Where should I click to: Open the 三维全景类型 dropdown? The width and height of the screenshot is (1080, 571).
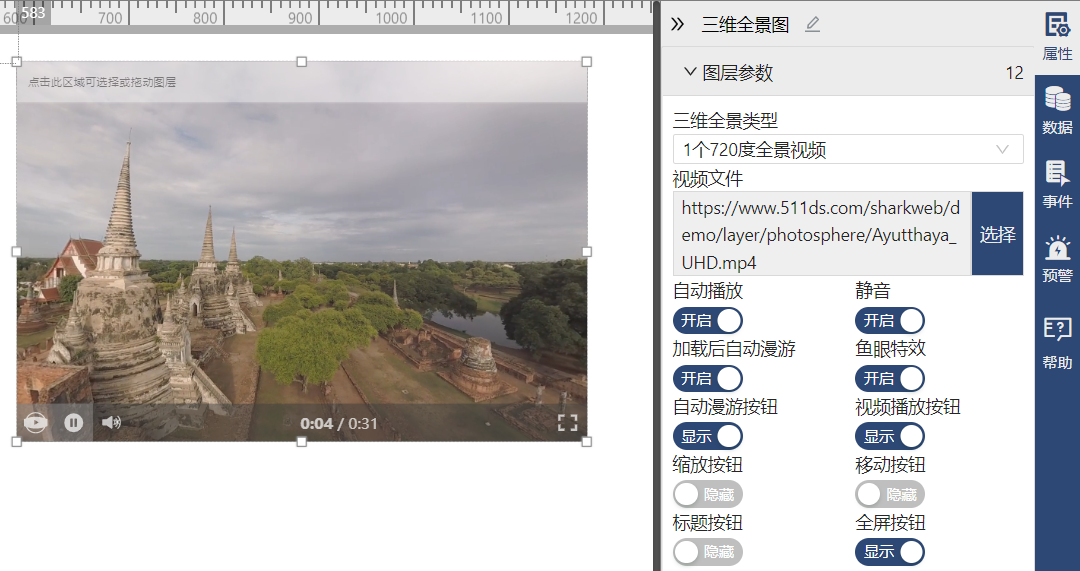847,149
